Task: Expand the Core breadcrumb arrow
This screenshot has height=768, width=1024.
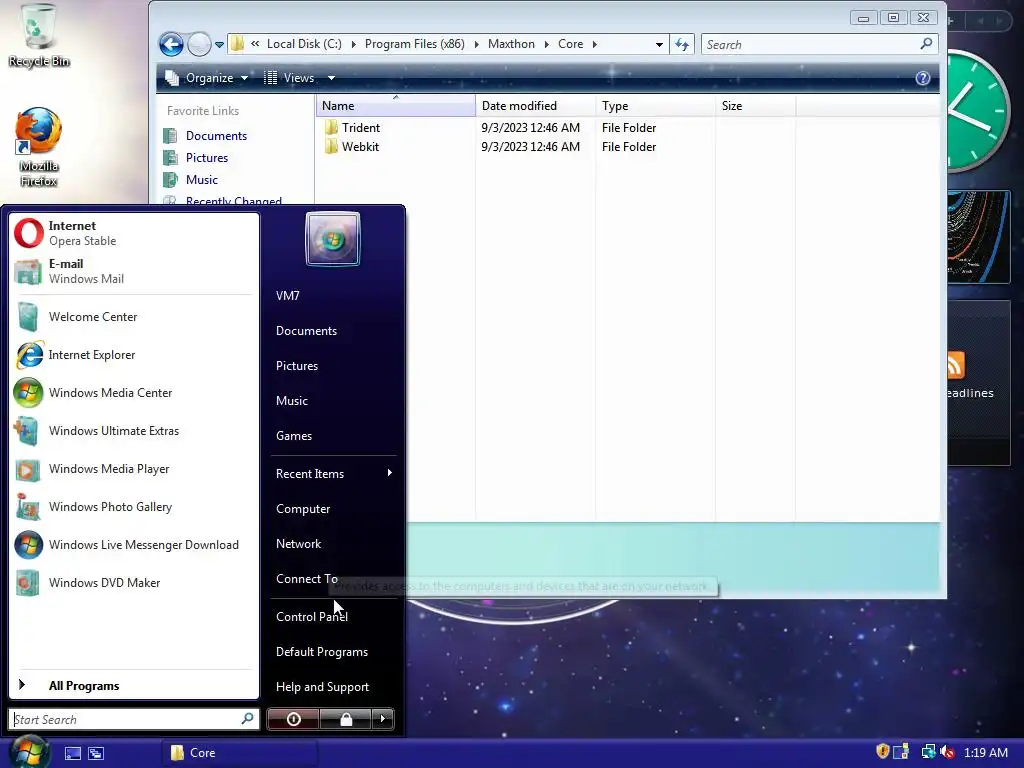Action: point(595,44)
